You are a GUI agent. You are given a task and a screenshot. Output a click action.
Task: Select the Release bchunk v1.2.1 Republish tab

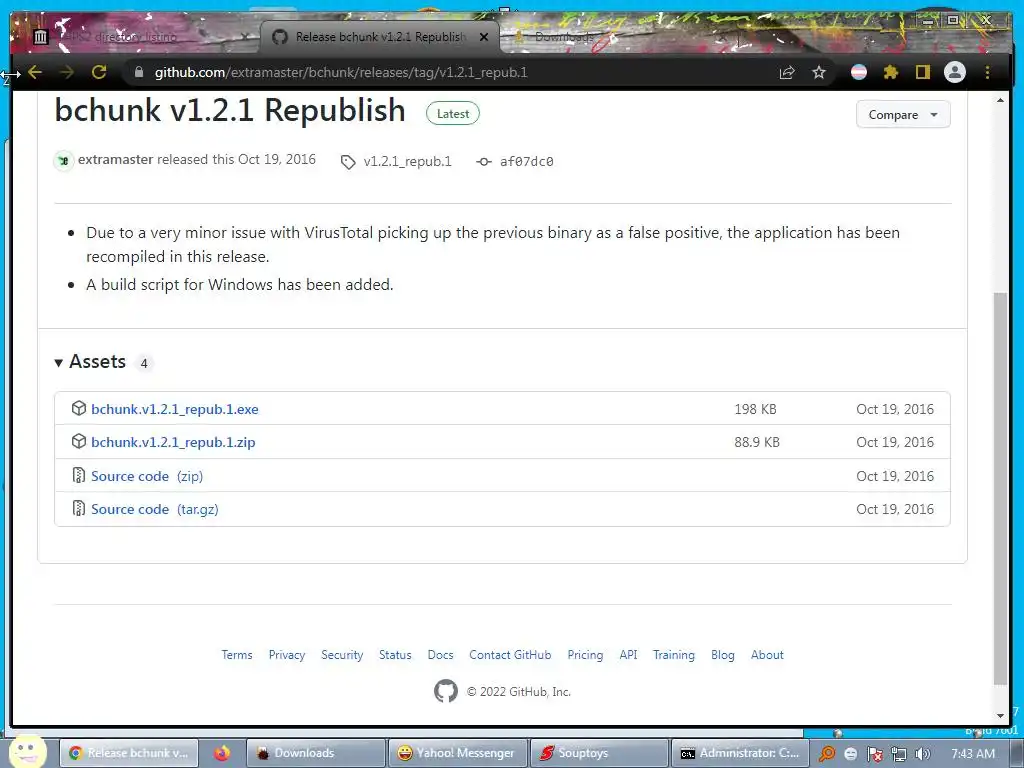click(x=380, y=37)
